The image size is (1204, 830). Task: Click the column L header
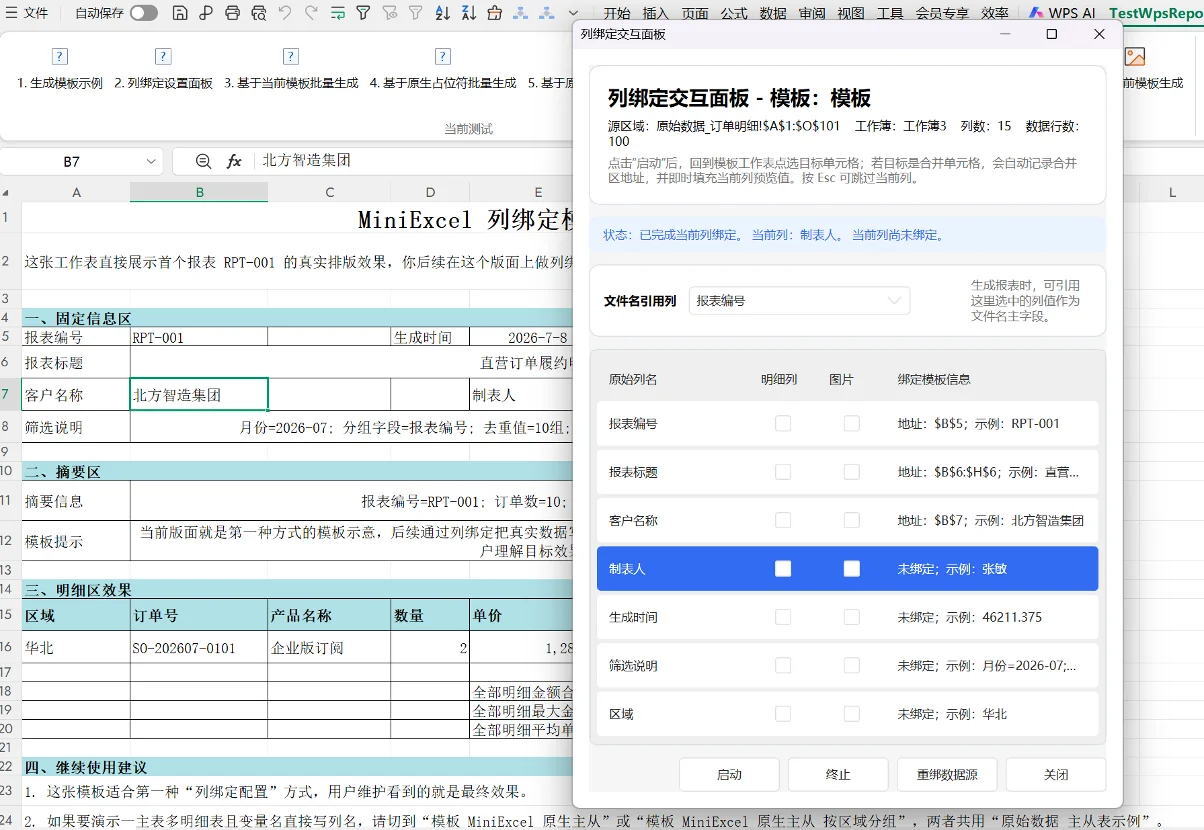click(x=1172, y=192)
